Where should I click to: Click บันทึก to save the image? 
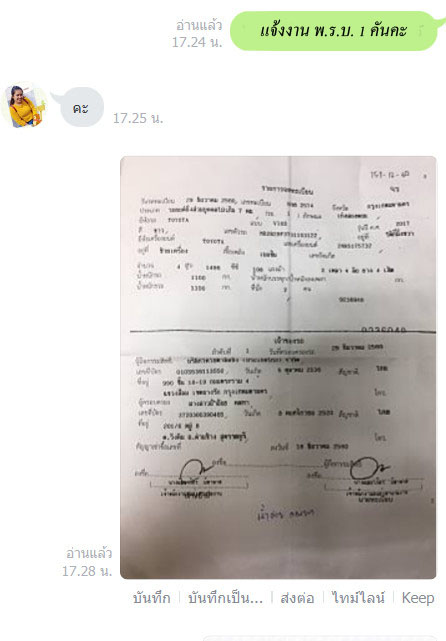[152, 598]
